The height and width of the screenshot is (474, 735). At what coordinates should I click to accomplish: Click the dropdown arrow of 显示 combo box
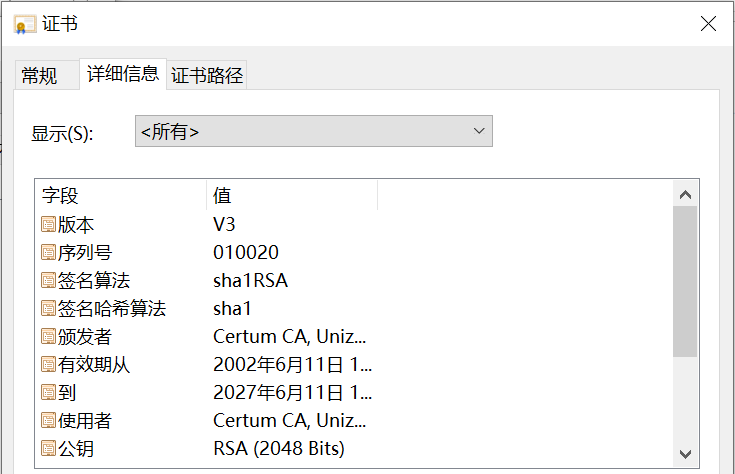click(x=479, y=131)
